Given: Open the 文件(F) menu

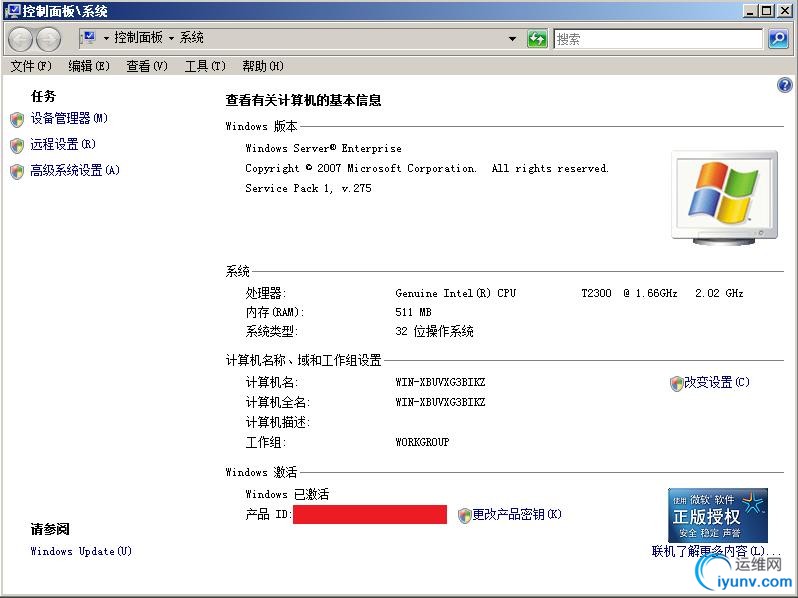Looking at the screenshot, I should (x=31, y=66).
